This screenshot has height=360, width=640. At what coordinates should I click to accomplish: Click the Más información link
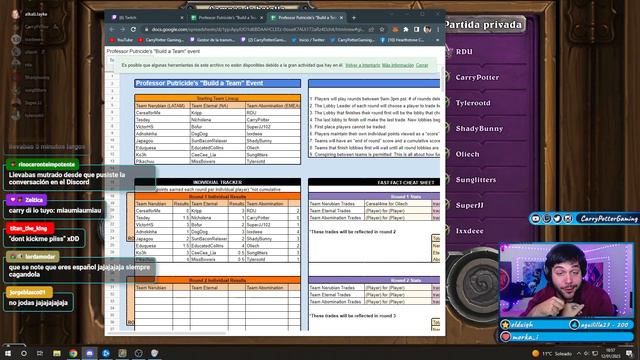click(x=398, y=65)
